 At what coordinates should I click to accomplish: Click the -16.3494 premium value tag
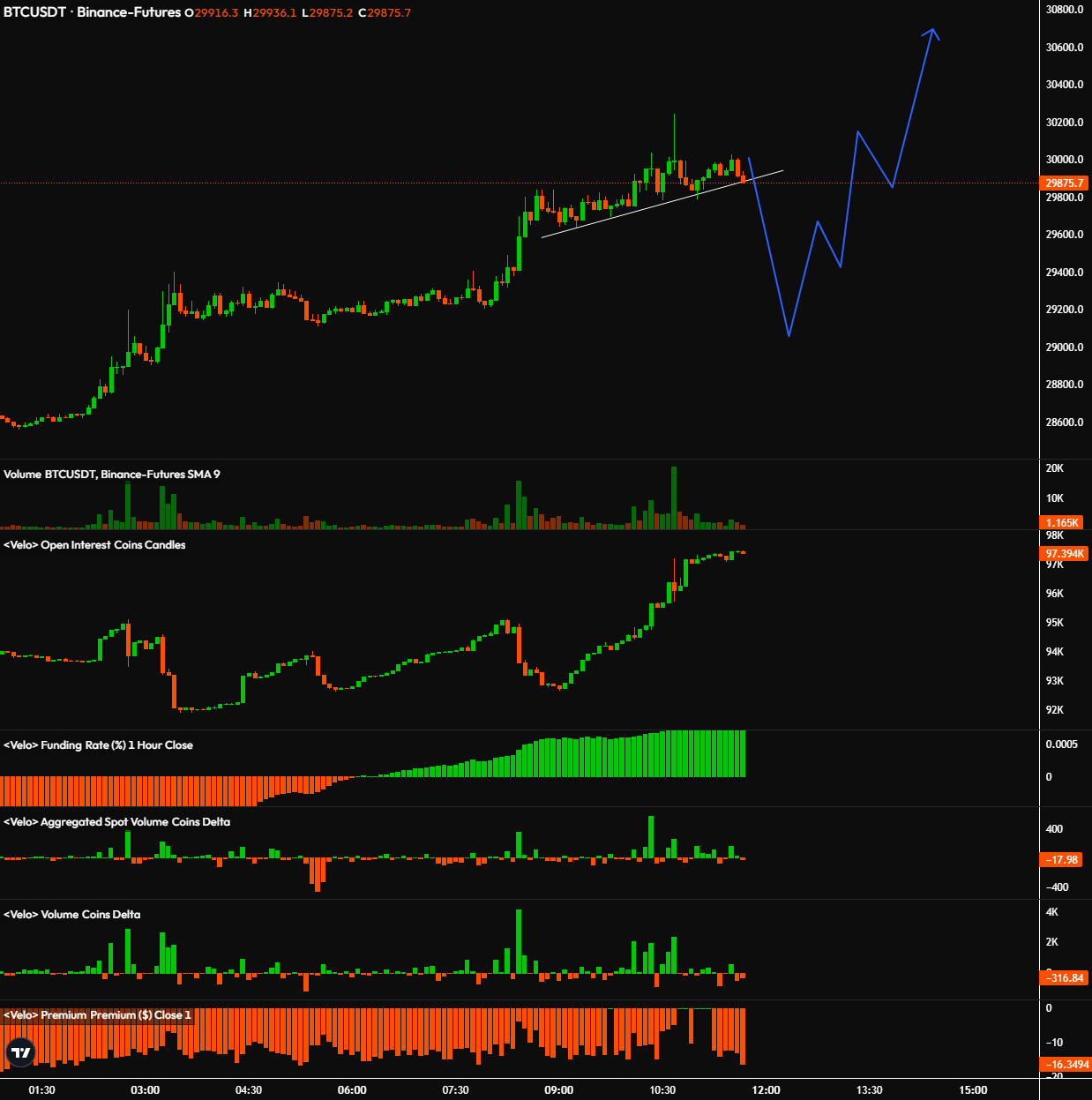click(1065, 1065)
